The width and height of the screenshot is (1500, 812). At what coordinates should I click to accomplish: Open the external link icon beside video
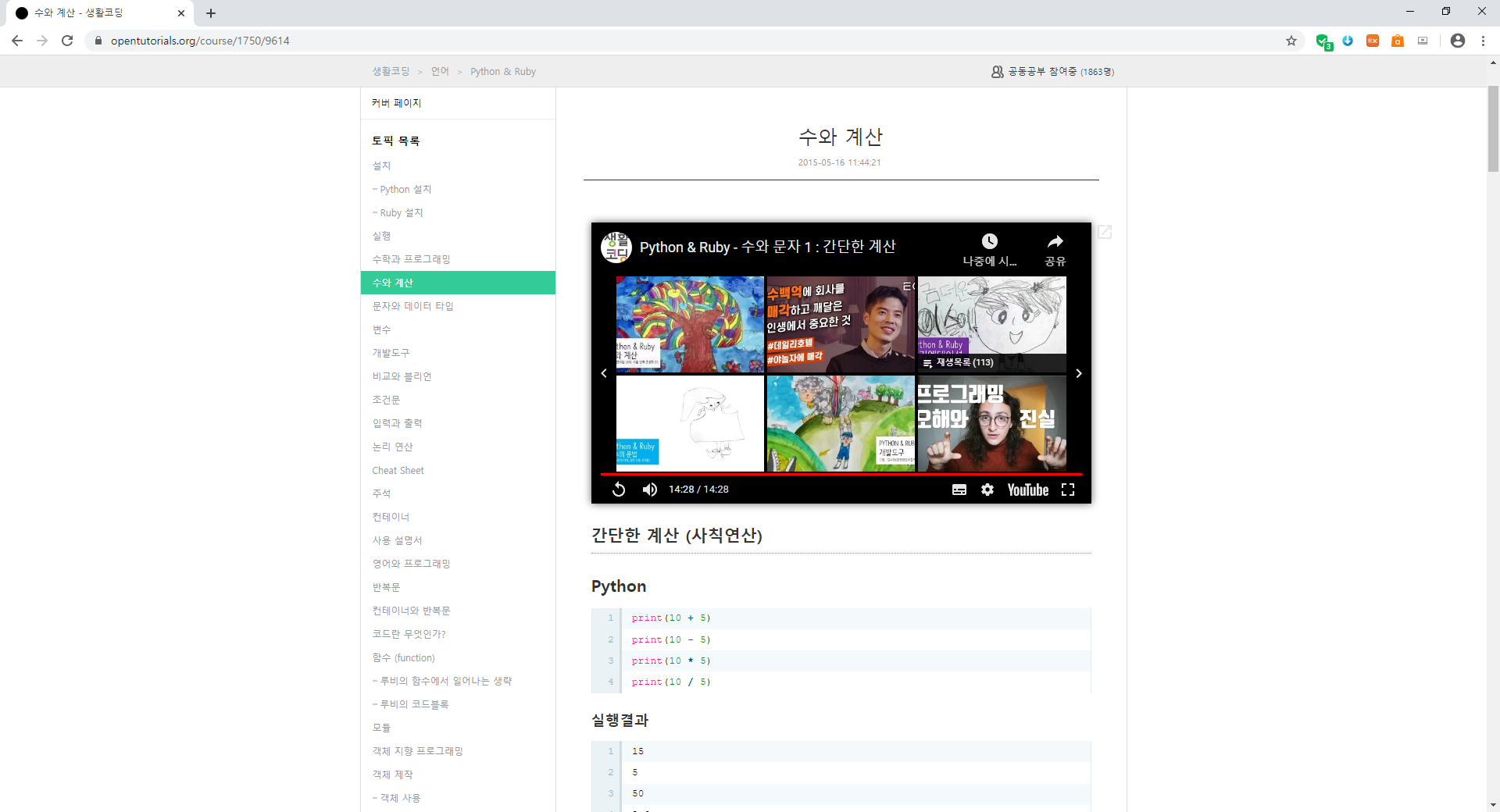point(1105,232)
